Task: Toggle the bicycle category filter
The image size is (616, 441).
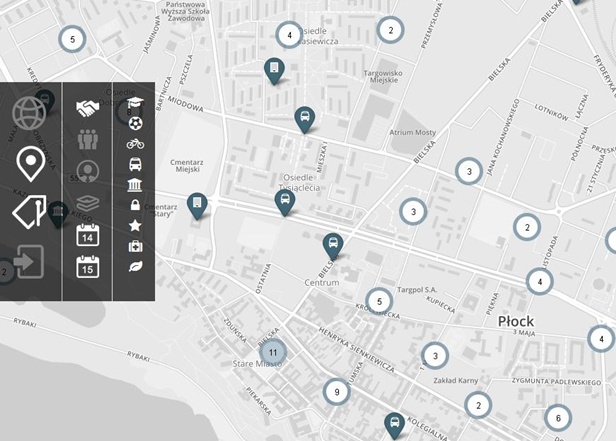Action: tap(135, 144)
